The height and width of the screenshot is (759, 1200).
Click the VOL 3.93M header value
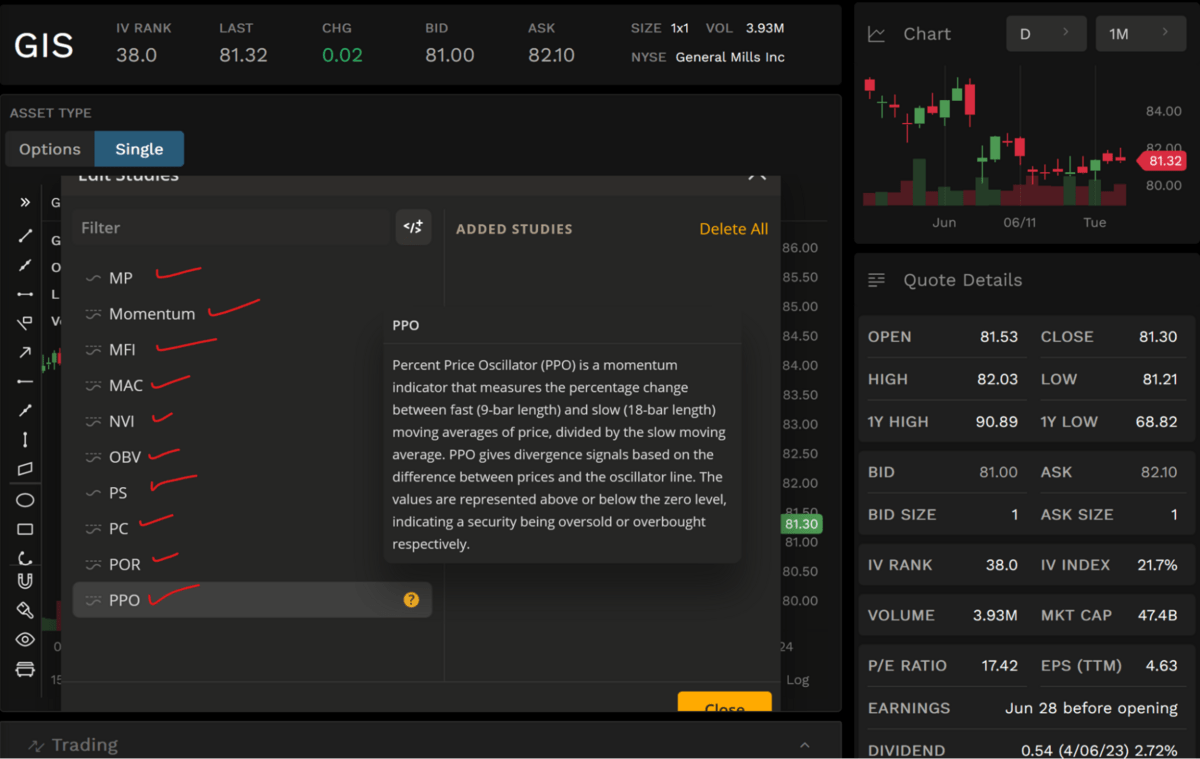(765, 28)
